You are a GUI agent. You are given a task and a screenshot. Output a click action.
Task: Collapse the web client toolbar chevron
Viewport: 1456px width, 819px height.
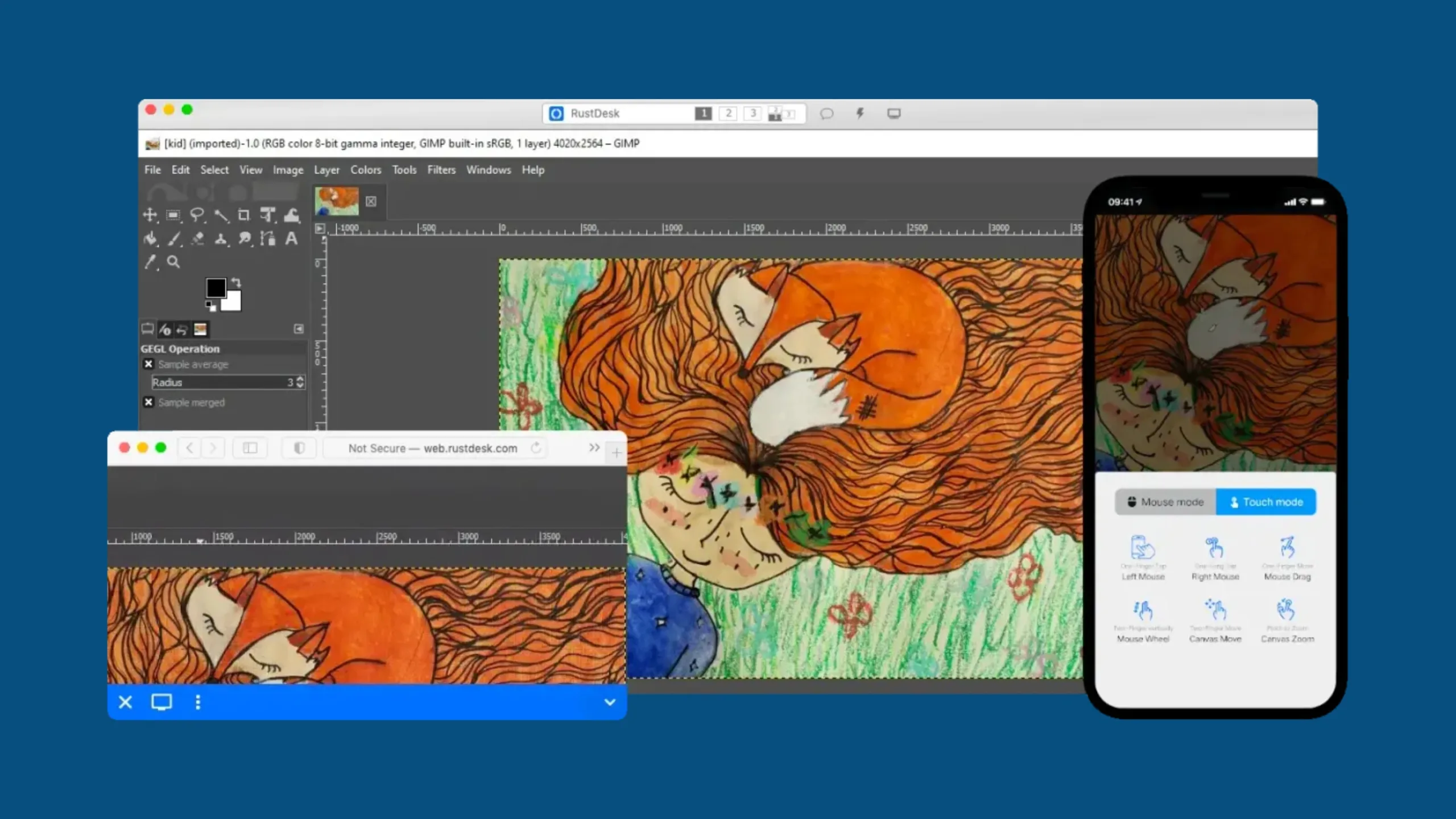coord(610,702)
